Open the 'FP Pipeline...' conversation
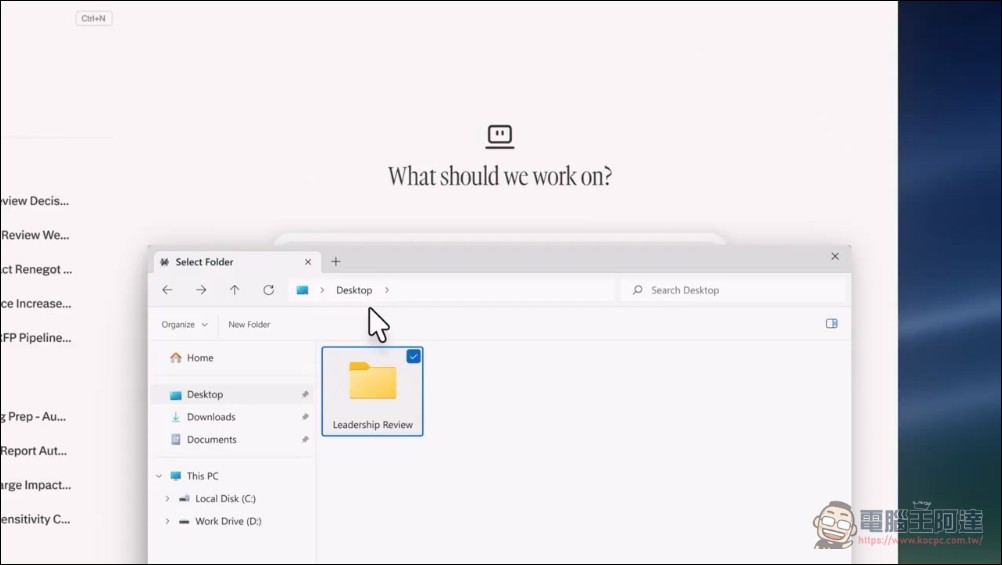This screenshot has height=565, width=1002. [36, 338]
